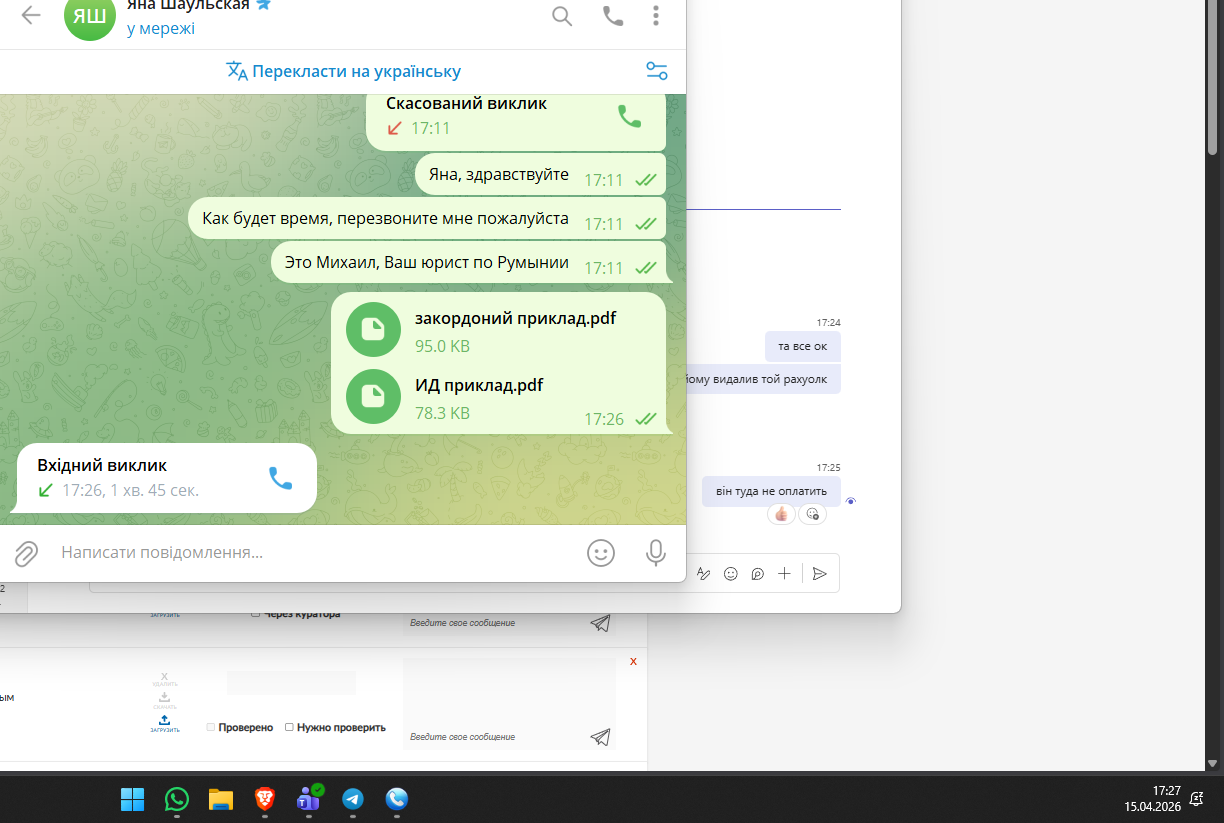Open WhatsApp from taskbar

tap(177, 799)
